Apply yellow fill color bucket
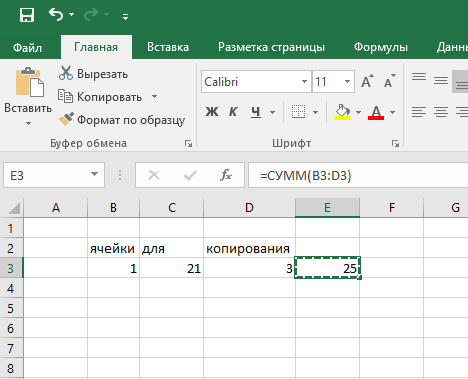This screenshot has width=468, height=379. pos(342,112)
